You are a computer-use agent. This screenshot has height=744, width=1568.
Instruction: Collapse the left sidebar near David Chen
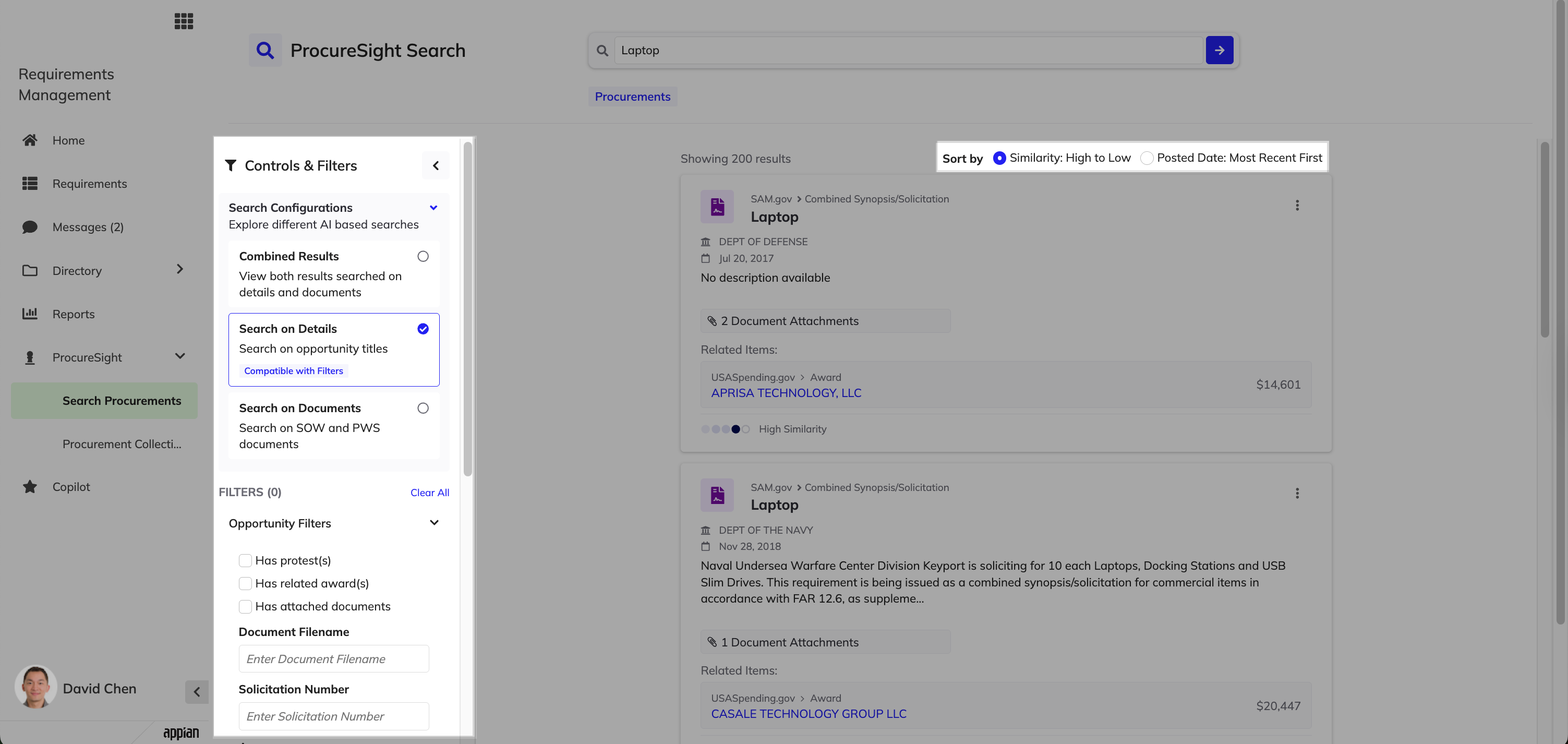pos(197,692)
